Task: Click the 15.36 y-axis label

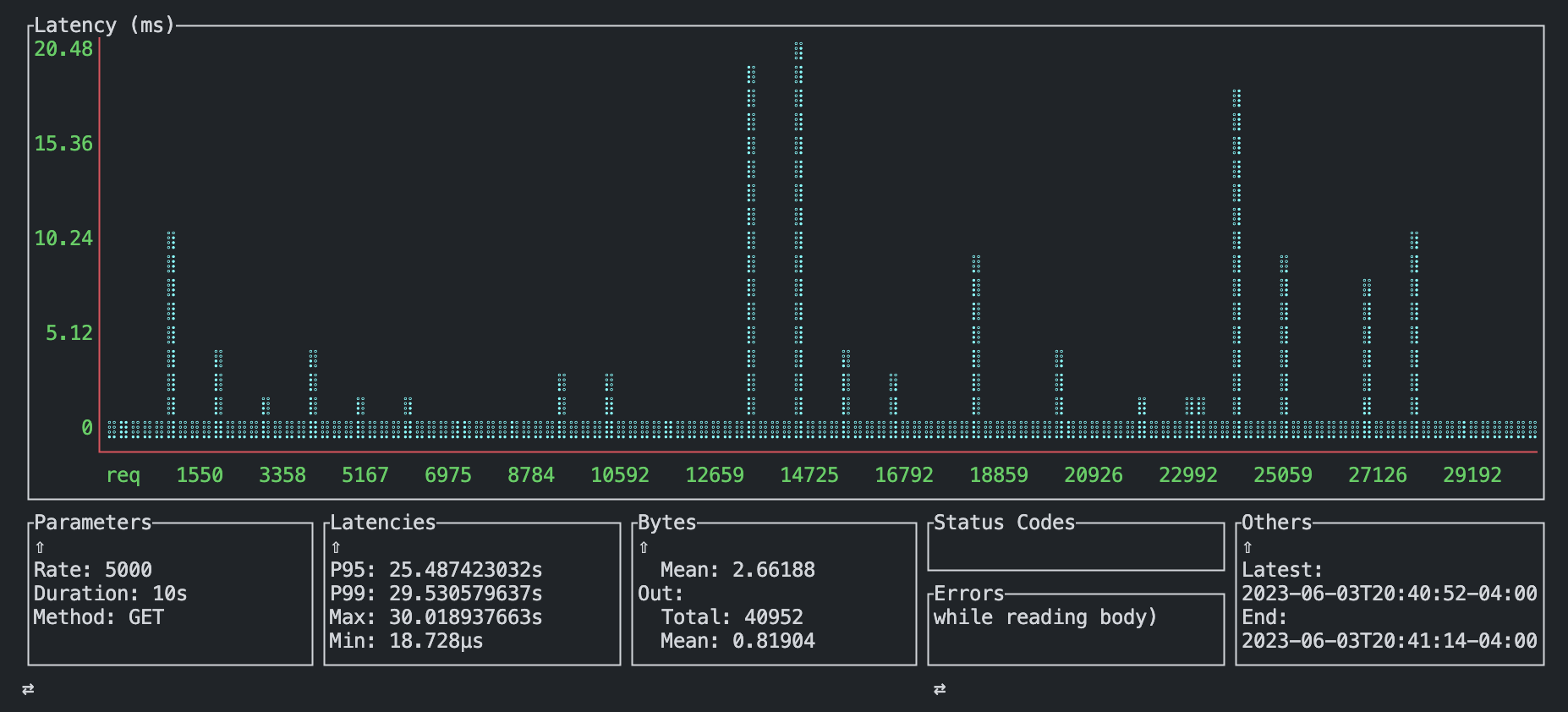Action: pyautogui.click(x=63, y=144)
